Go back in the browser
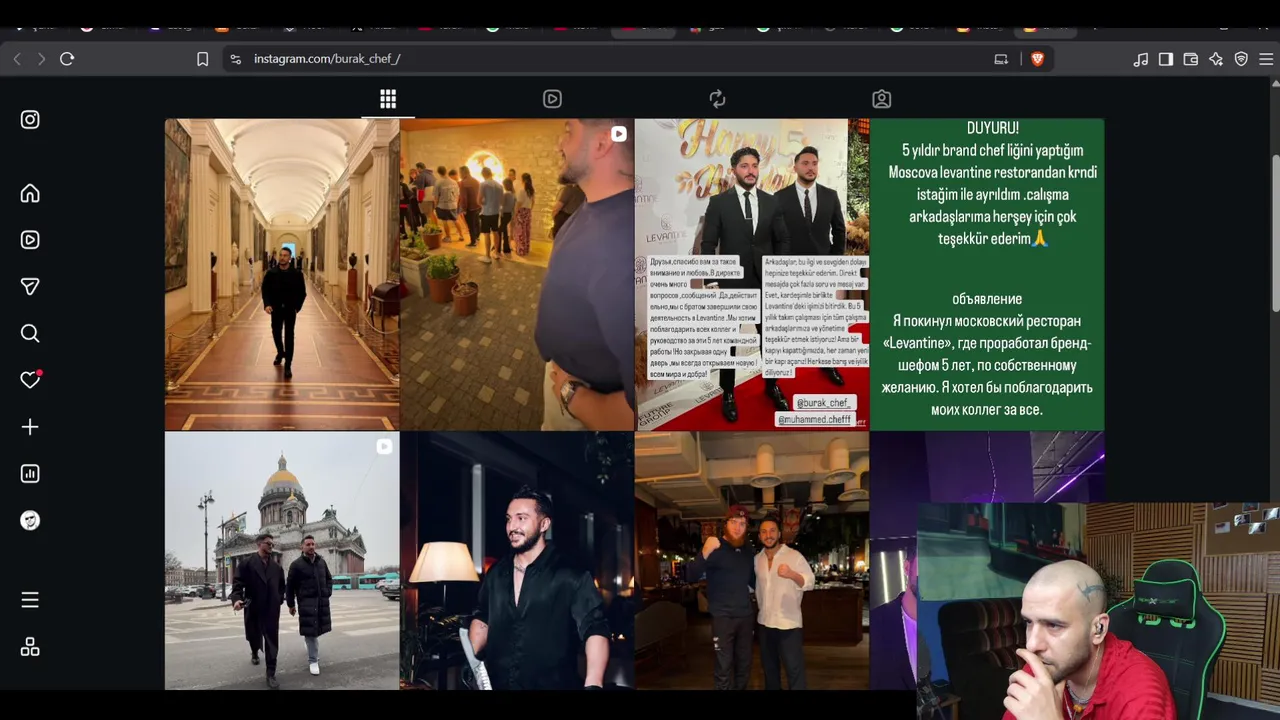This screenshot has height=720, width=1280. (17, 59)
